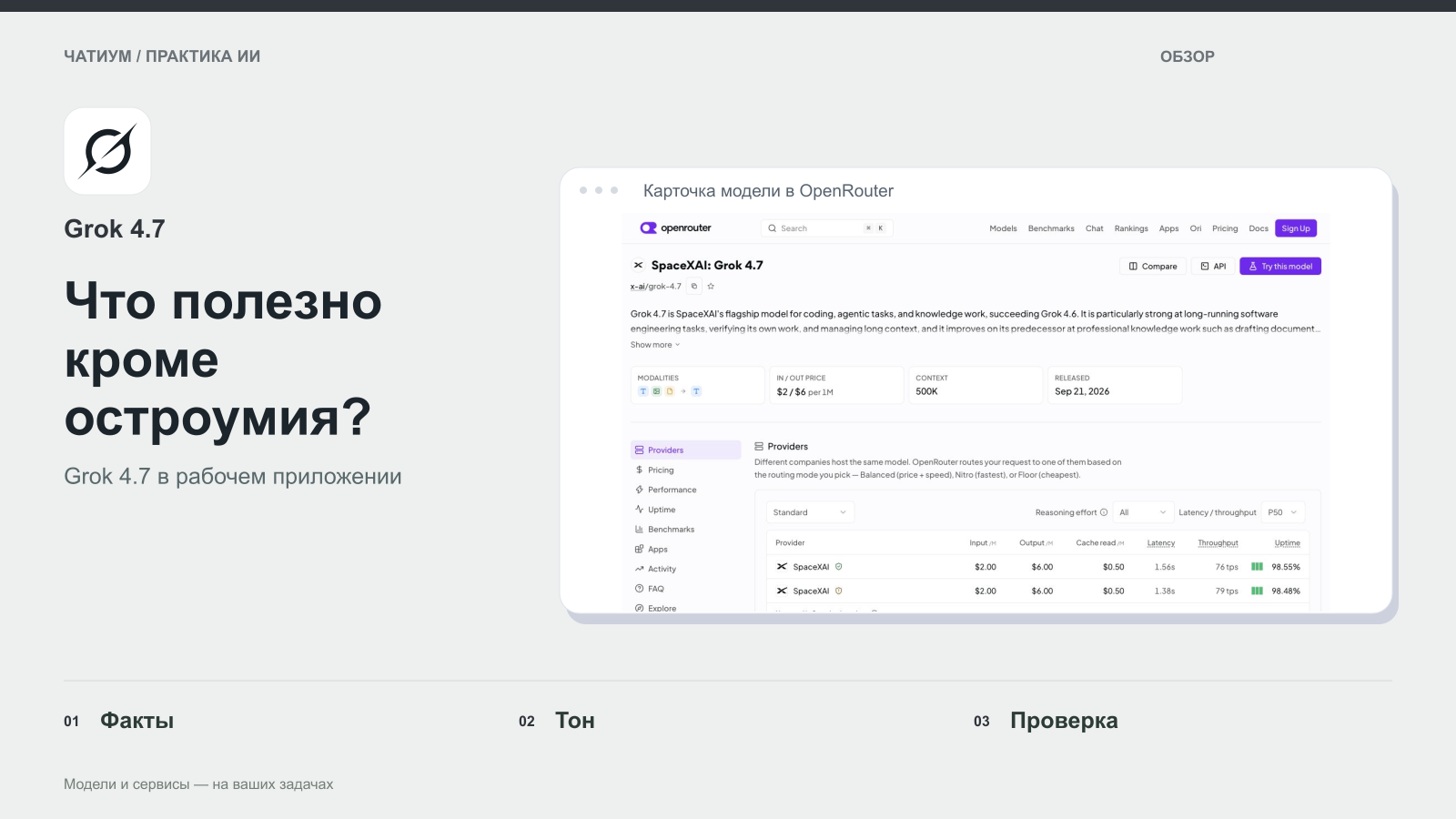1456x819 pixels.
Task: Open Rankings in the top navigation
Action: (1131, 228)
